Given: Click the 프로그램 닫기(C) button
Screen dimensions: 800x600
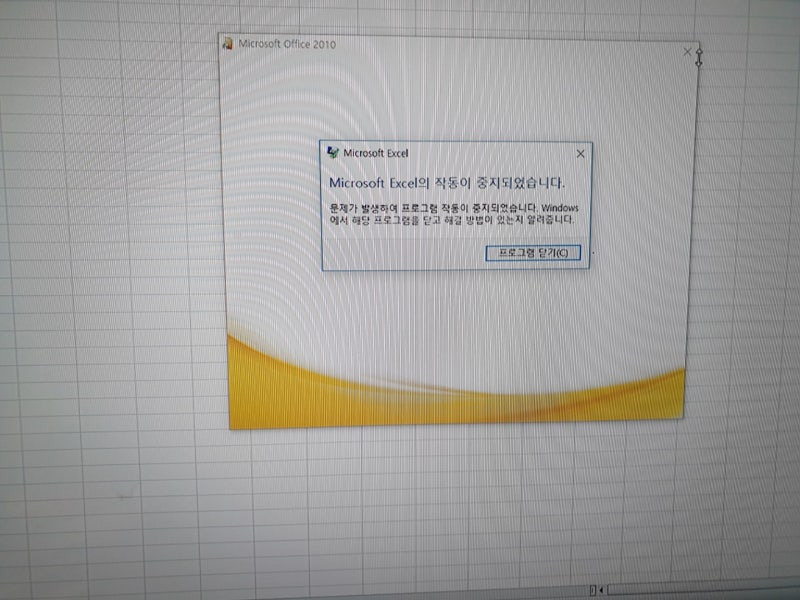Looking at the screenshot, I should point(533,253).
